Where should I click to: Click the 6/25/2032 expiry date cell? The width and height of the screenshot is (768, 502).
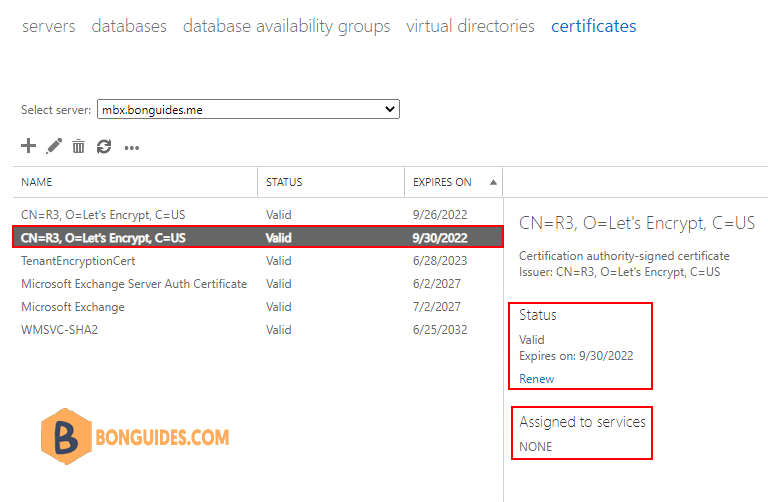440,330
